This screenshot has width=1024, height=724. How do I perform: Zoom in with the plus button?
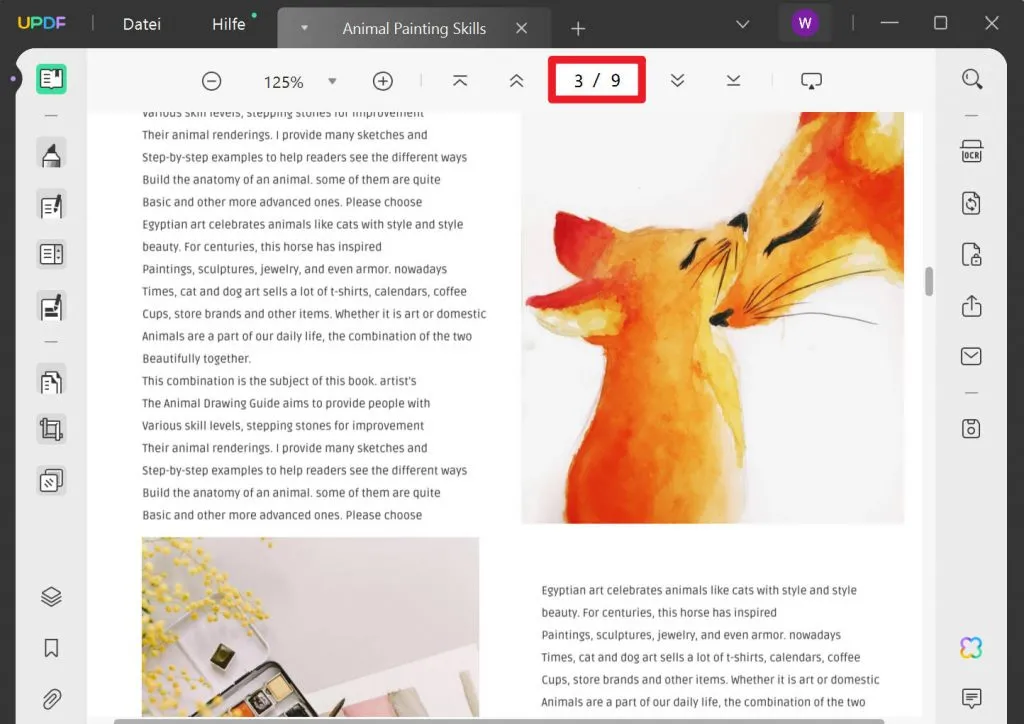[x=383, y=81]
